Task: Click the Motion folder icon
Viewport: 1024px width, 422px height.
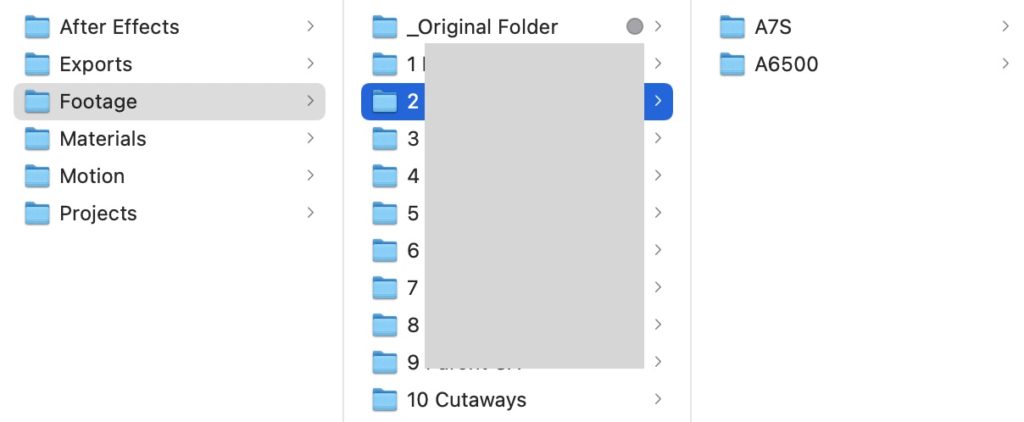Action: point(37,177)
